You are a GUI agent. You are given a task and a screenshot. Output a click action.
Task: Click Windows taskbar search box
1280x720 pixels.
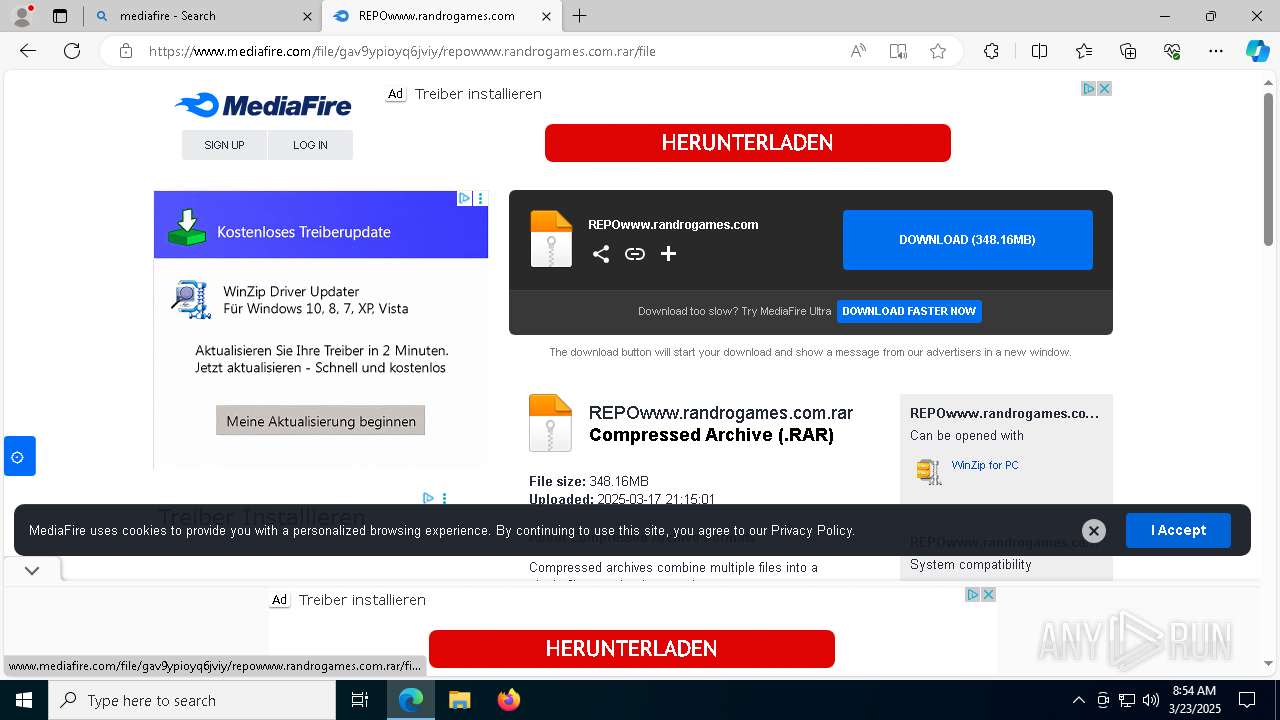[x=192, y=700]
